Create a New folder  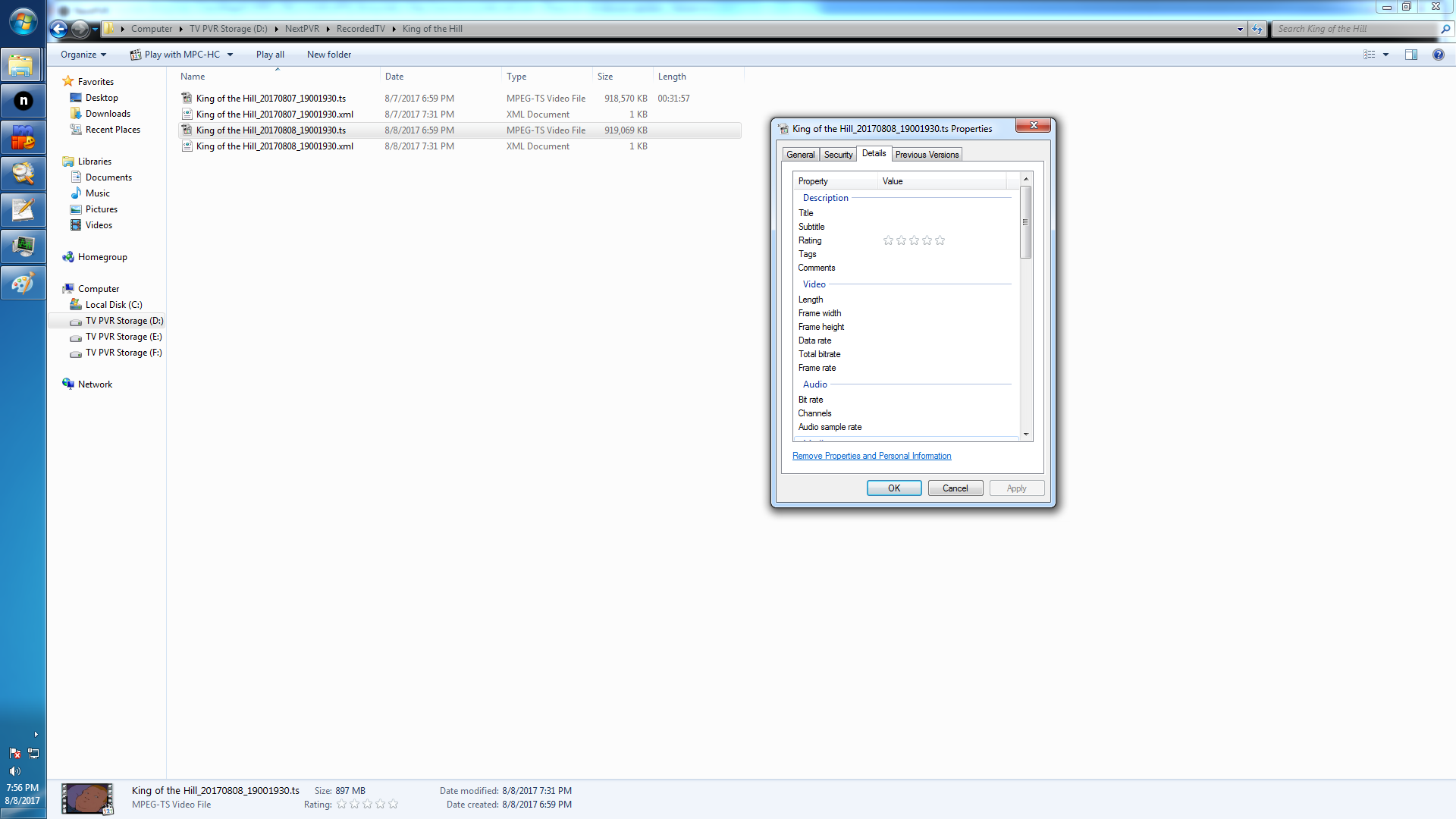329,55
